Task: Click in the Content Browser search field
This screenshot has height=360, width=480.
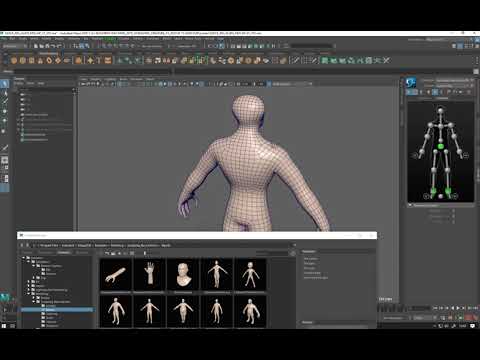Action: (x=272, y=253)
